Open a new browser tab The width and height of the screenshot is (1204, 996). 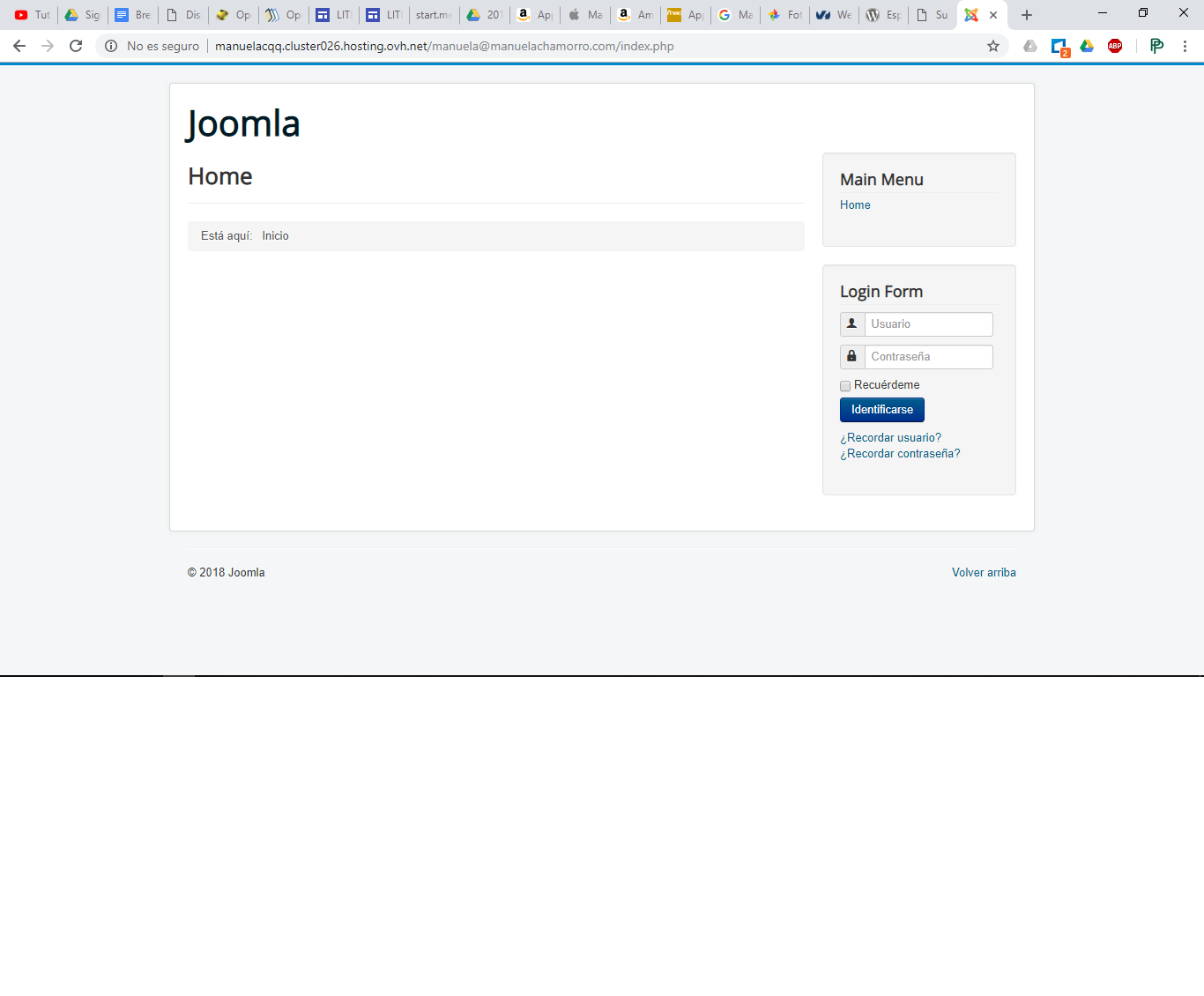pyautogui.click(x=1027, y=15)
